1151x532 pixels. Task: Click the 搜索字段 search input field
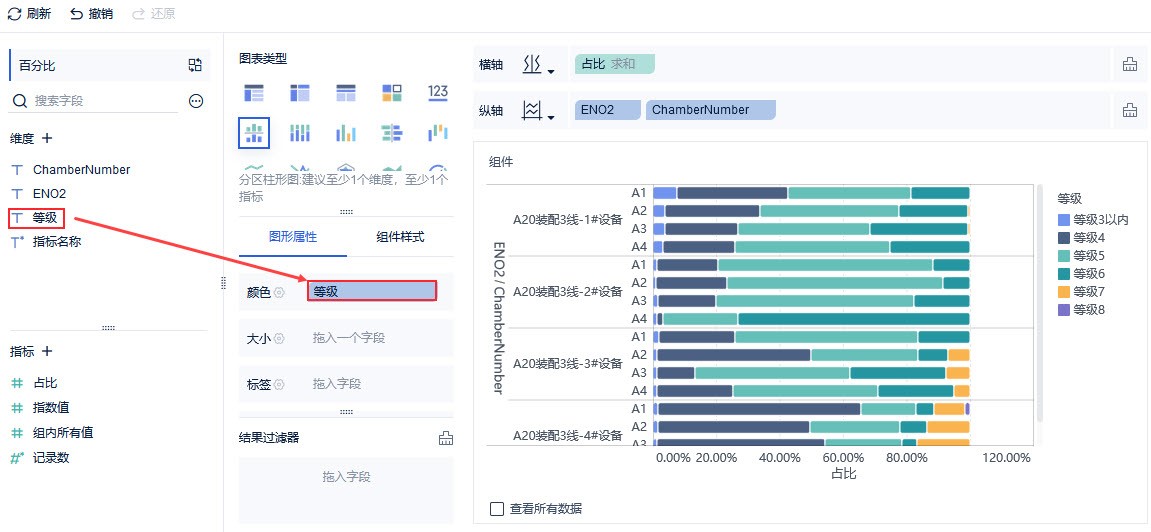[100, 101]
